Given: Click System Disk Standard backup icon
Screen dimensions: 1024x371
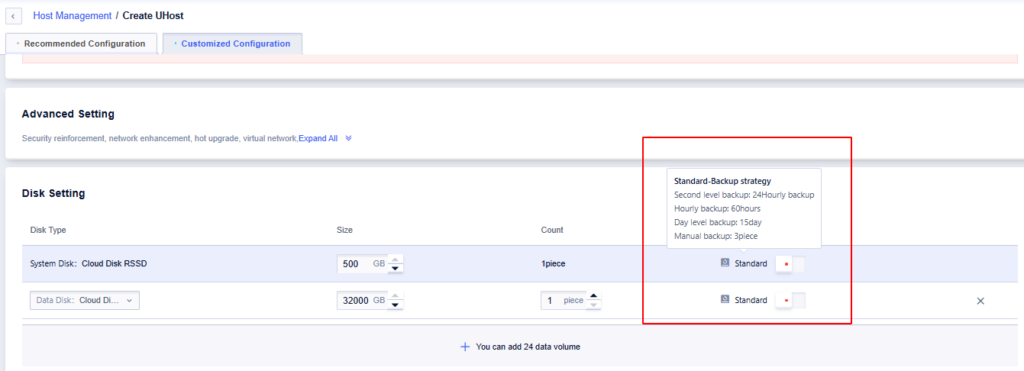Looking at the screenshot, I should pos(724,263).
